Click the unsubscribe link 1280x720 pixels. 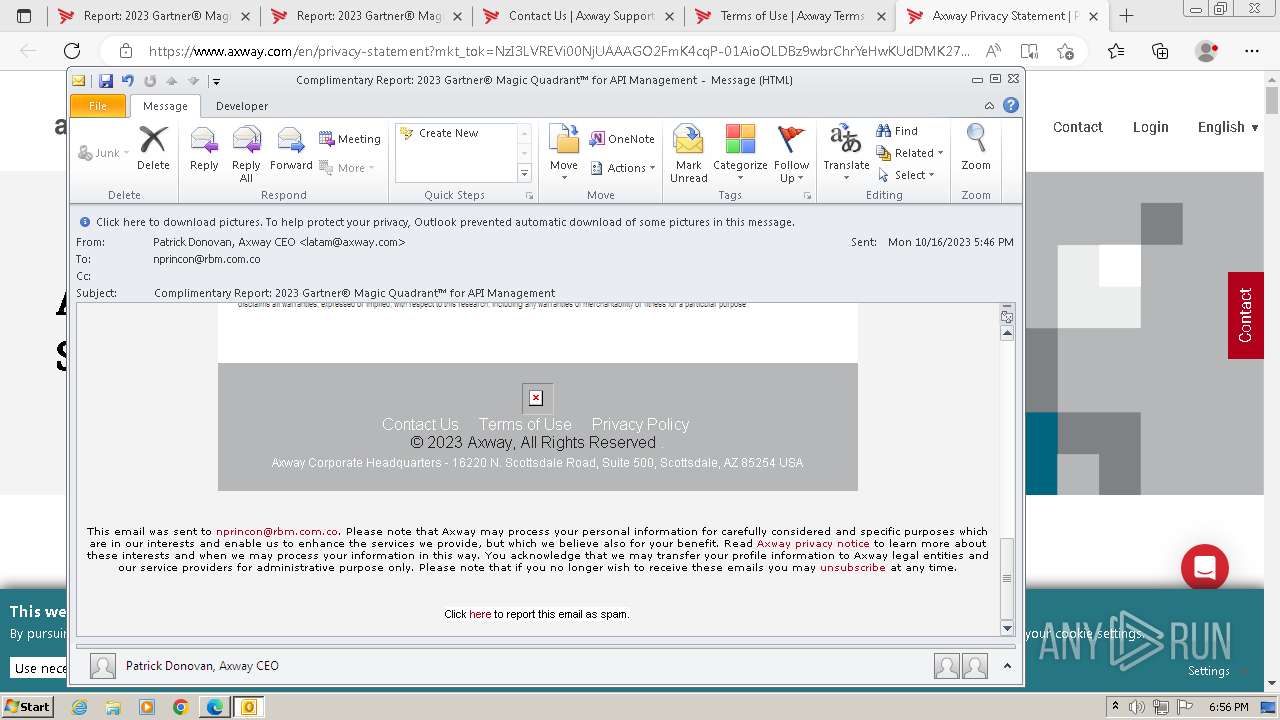pos(853,568)
